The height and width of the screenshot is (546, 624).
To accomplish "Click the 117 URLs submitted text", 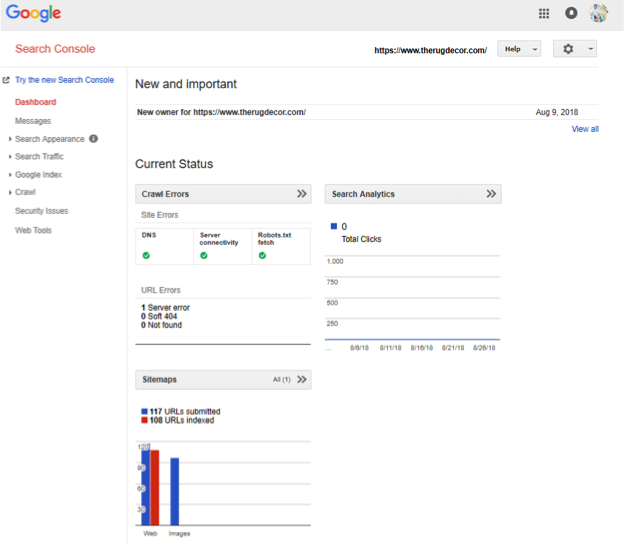I will point(185,411).
